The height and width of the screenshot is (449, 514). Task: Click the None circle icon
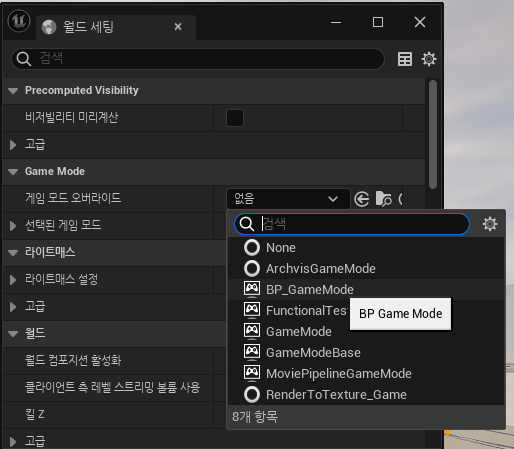point(252,248)
